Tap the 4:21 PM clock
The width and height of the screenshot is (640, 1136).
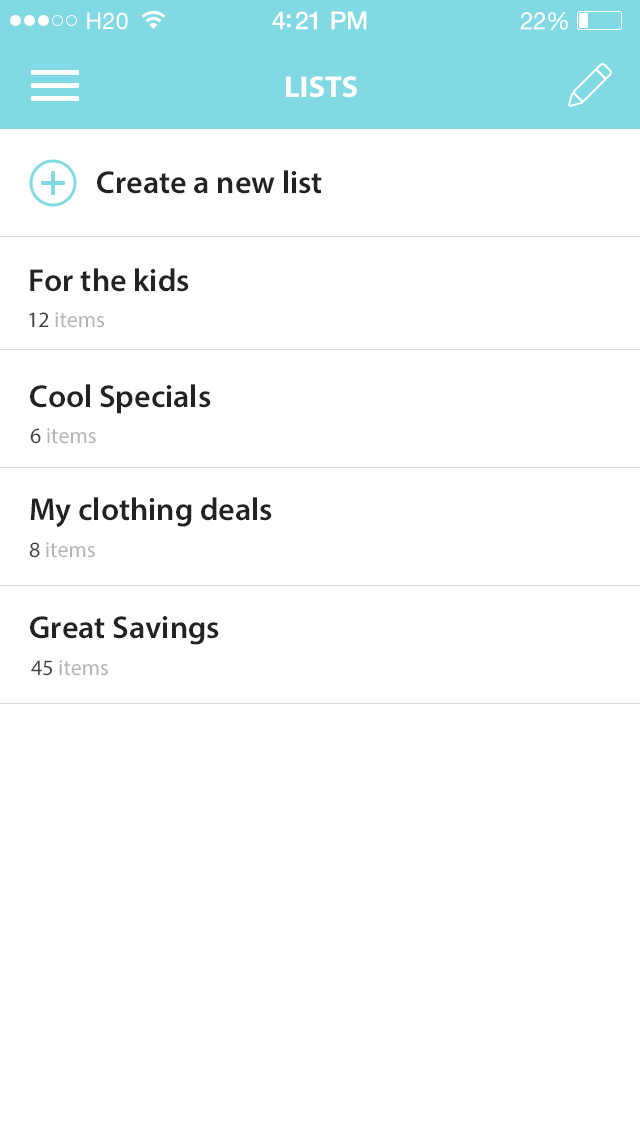[319, 21]
